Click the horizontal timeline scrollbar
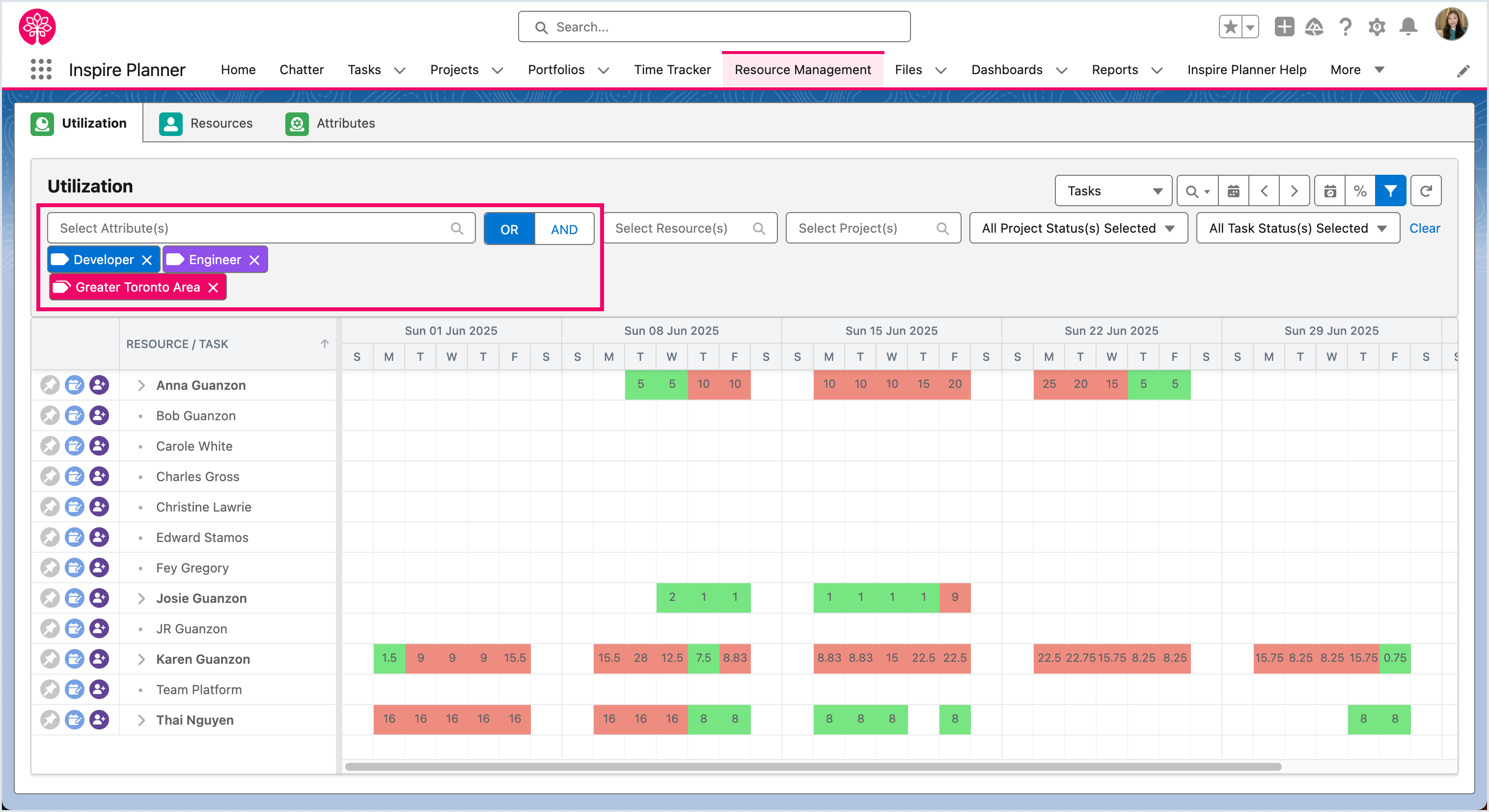This screenshot has height=812, width=1489. click(813, 767)
